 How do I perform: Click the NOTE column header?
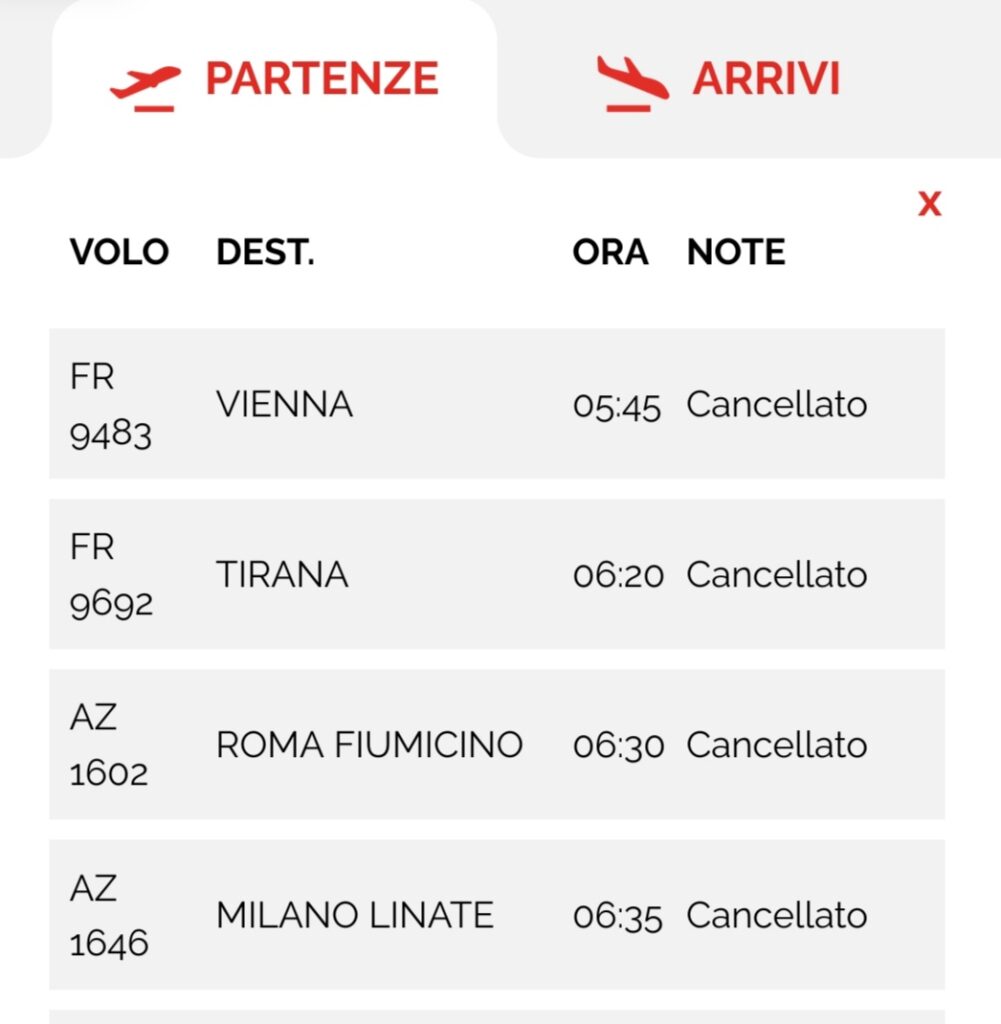pos(736,252)
